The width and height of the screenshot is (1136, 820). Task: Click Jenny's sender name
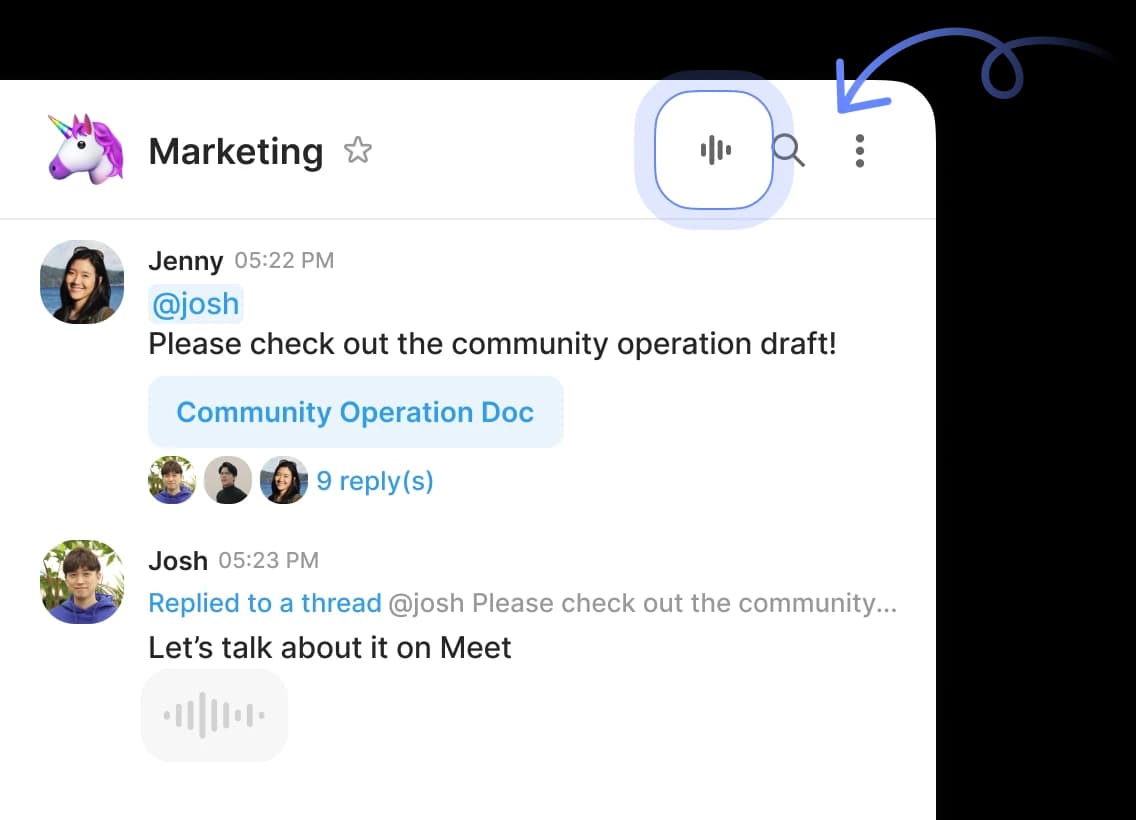185,261
